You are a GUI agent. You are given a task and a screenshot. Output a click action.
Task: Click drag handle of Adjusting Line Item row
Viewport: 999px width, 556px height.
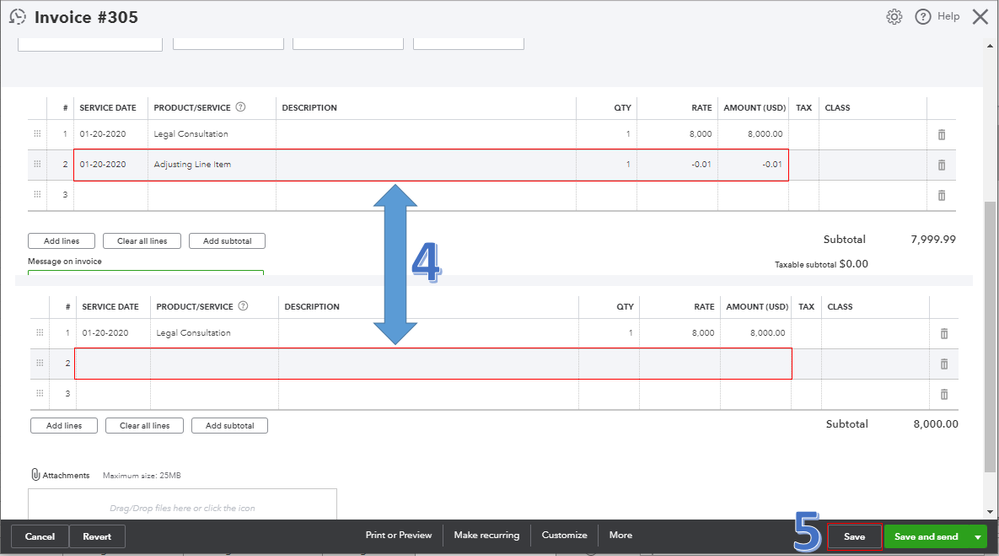37,164
